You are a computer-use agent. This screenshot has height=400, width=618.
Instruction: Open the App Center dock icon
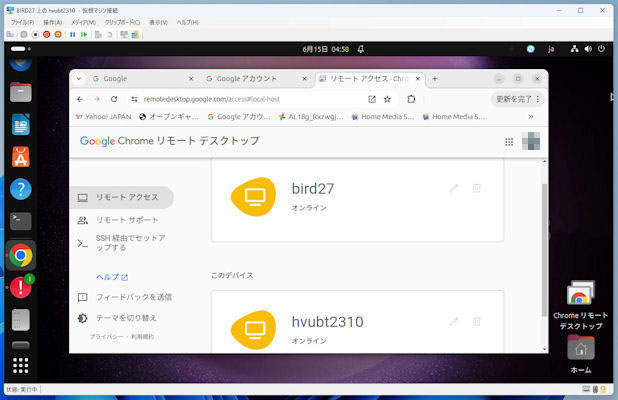pyautogui.click(x=20, y=157)
